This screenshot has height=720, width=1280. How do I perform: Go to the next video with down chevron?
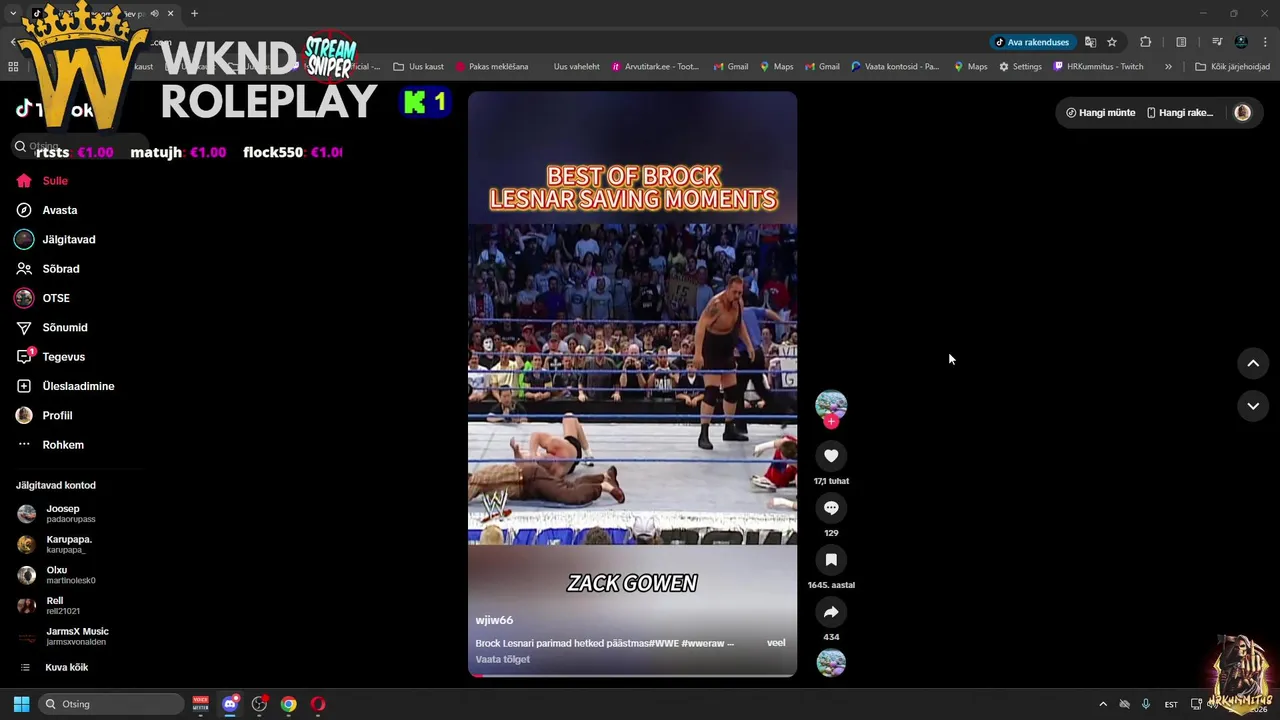click(1253, 406)
